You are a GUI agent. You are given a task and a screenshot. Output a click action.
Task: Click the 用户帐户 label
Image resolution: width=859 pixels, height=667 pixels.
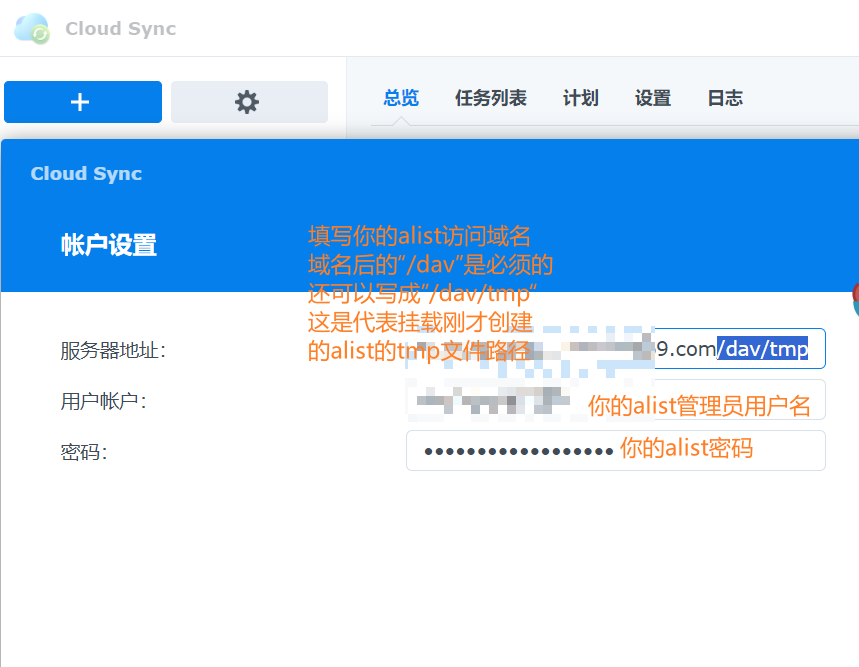pyautogui.click(x=103, y=401)
